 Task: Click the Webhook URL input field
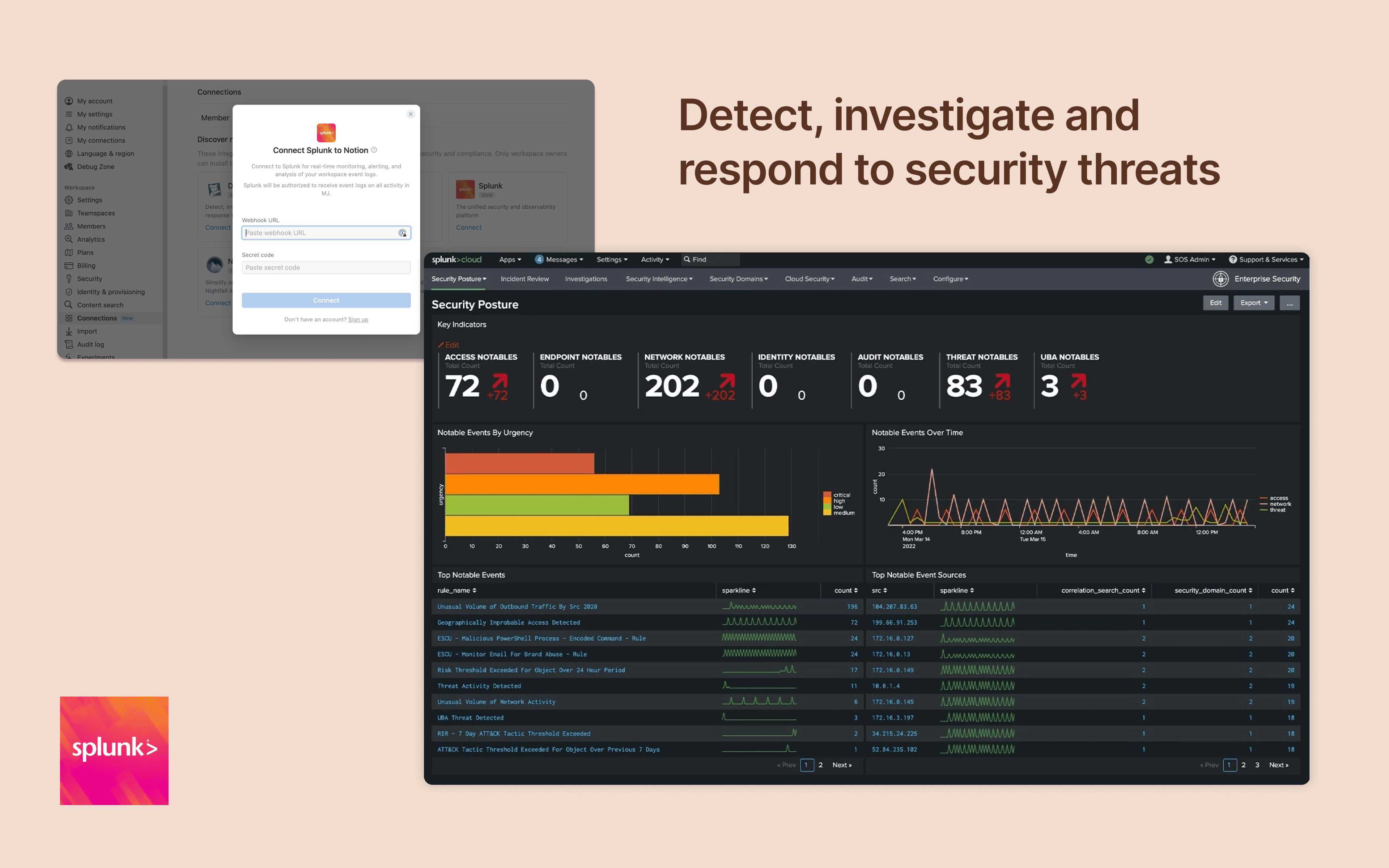326,233
